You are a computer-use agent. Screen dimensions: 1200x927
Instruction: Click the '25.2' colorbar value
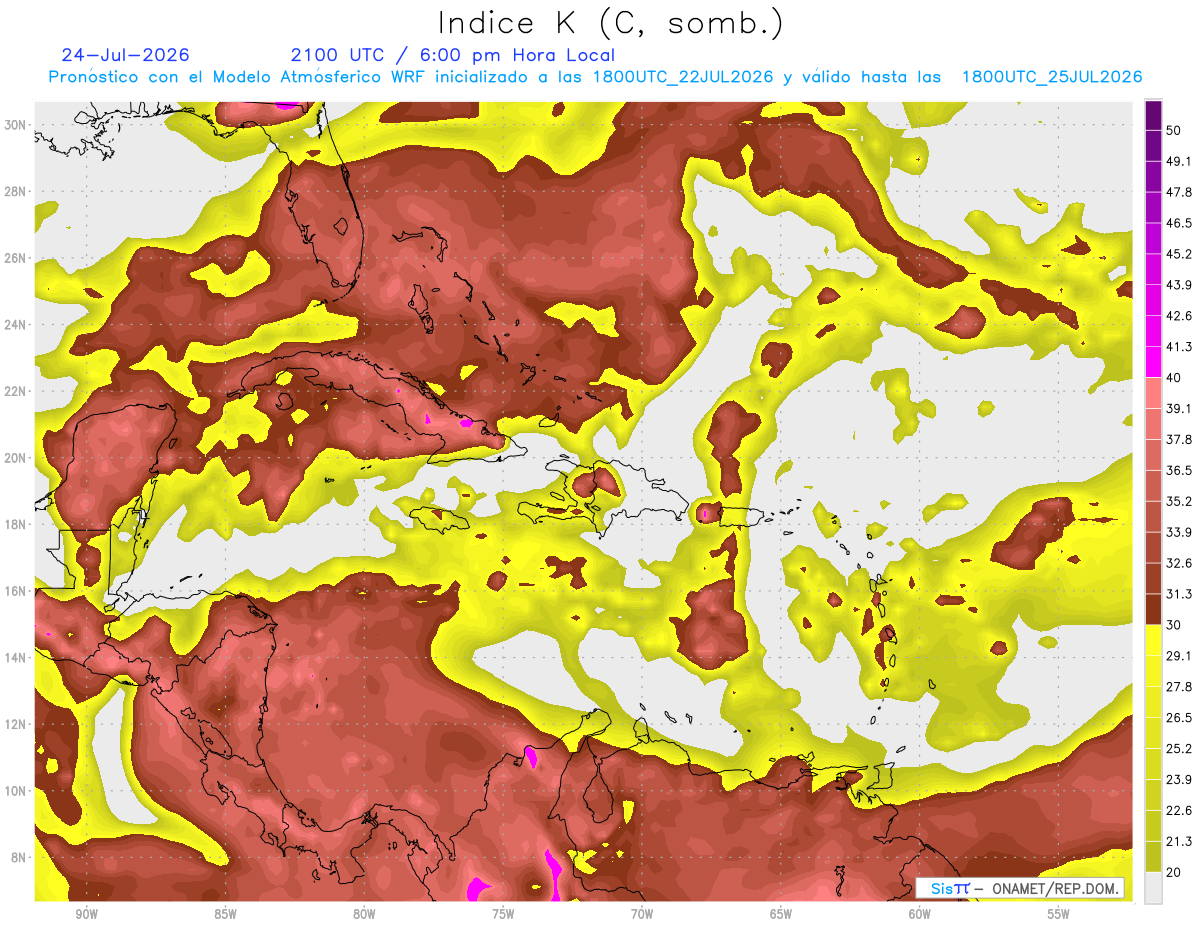tap(1180, 749)
